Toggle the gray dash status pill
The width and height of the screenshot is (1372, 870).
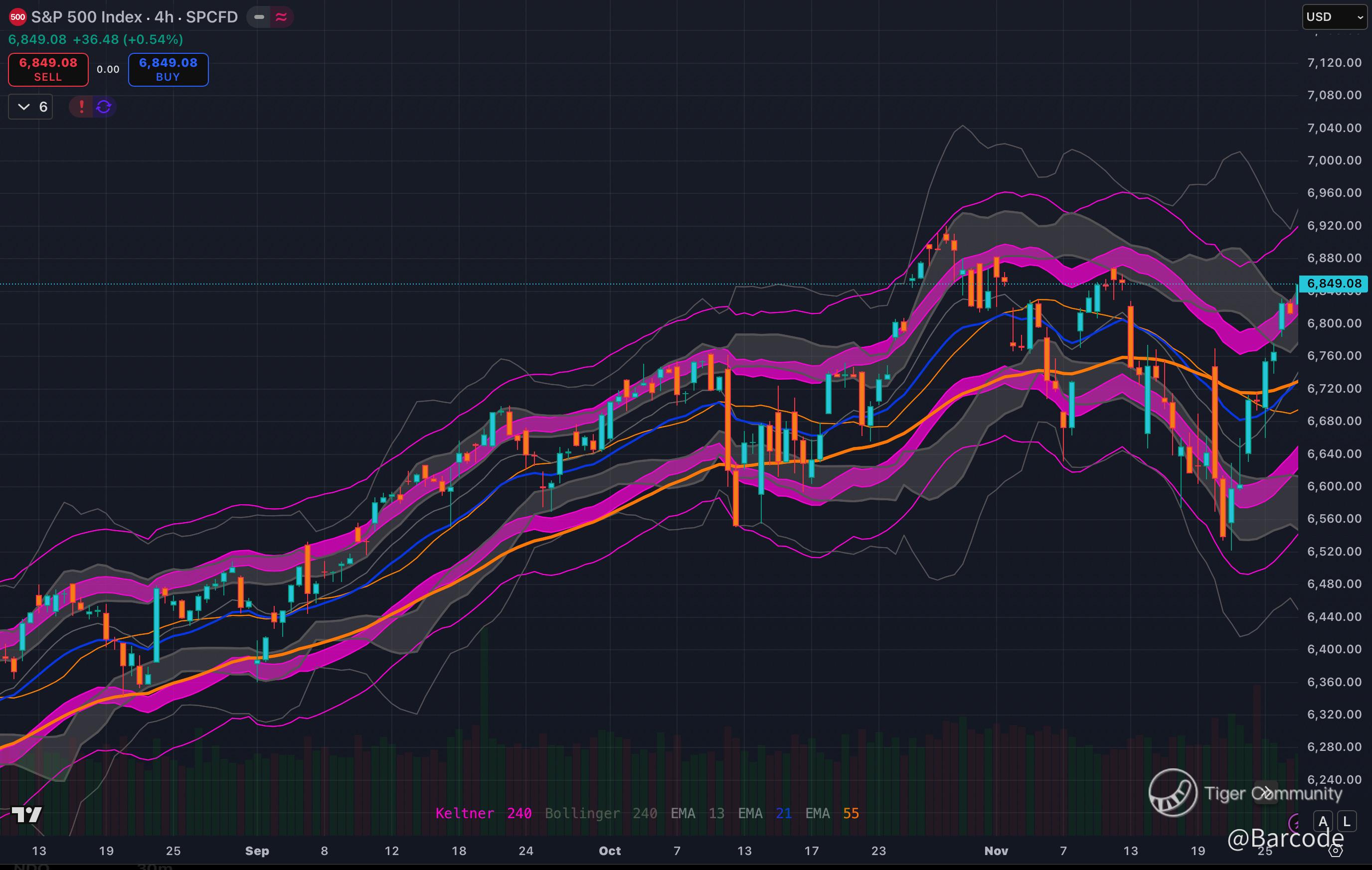click(x=259, y=17)
